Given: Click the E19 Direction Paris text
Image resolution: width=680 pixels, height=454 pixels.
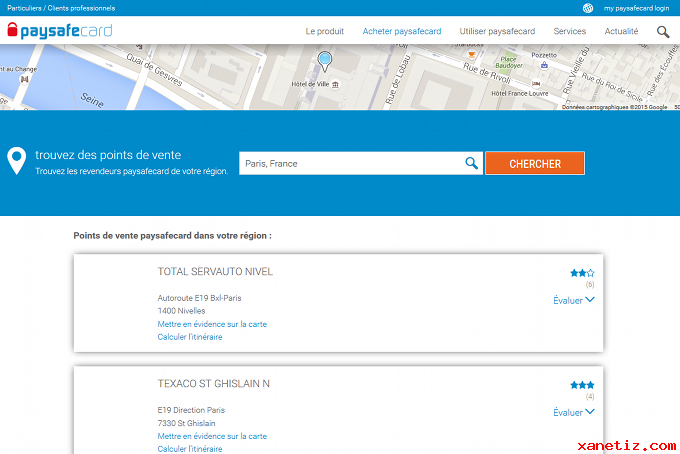Looking at the screenshot, I should [x=191, y=410].
